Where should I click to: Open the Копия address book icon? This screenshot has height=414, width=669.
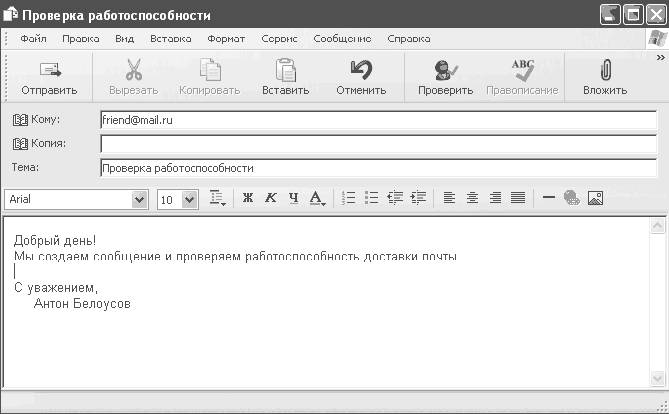click(20, 144)
